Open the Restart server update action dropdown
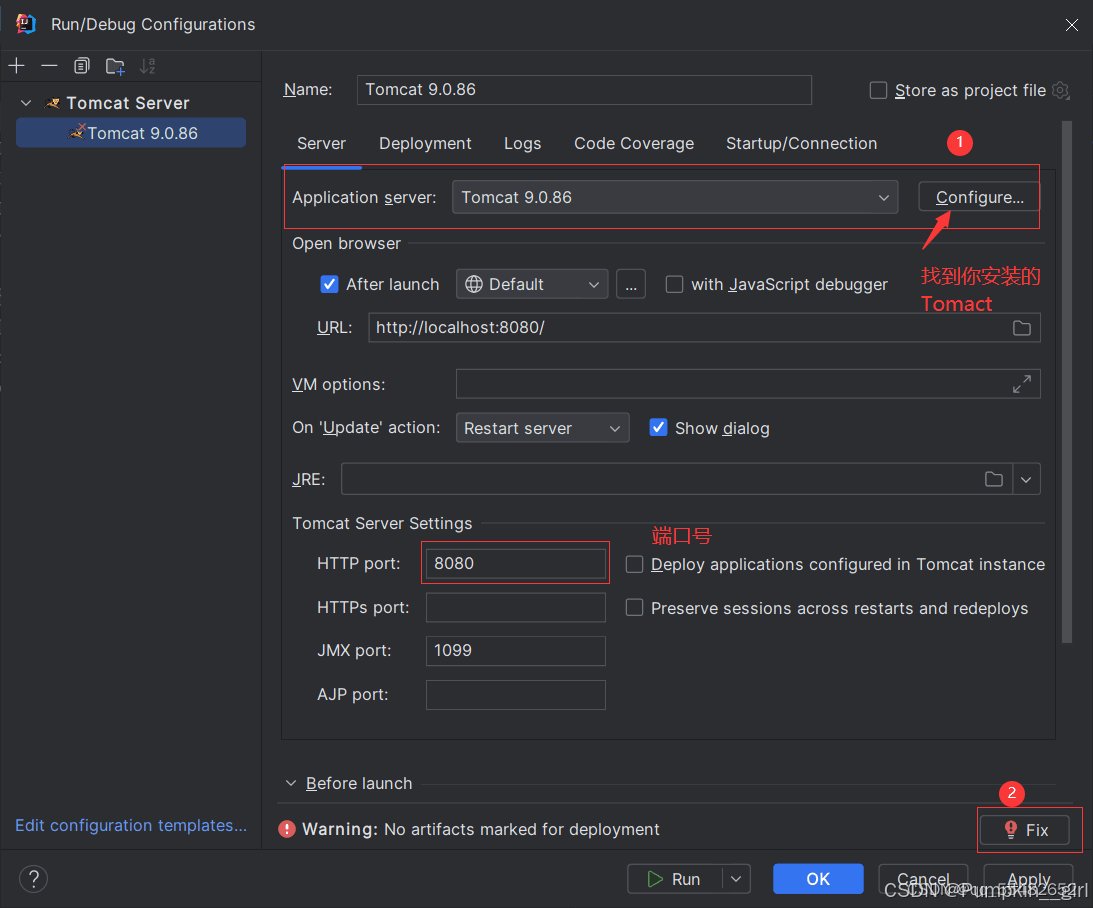Viewport: 1093px width, 908px height. [x=542, y=428]
